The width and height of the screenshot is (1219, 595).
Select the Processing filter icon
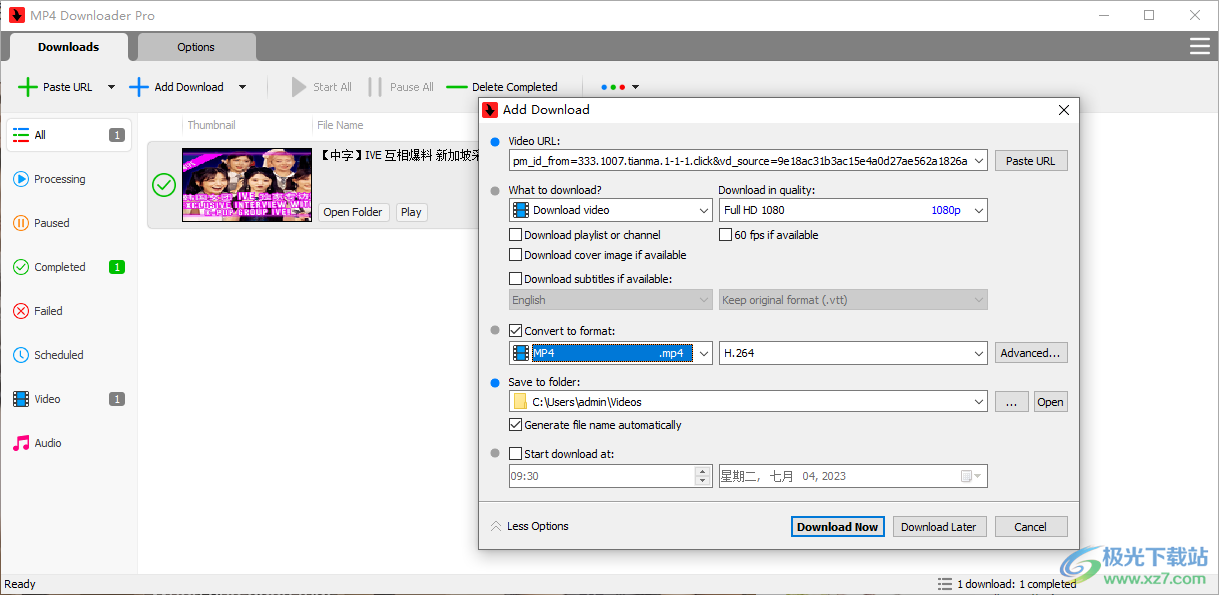click(20, 179)
